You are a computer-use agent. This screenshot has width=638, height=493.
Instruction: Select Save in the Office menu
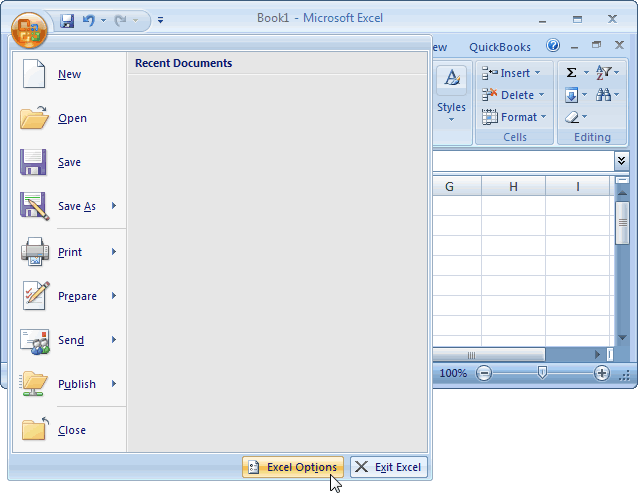(x=69, y=162)
